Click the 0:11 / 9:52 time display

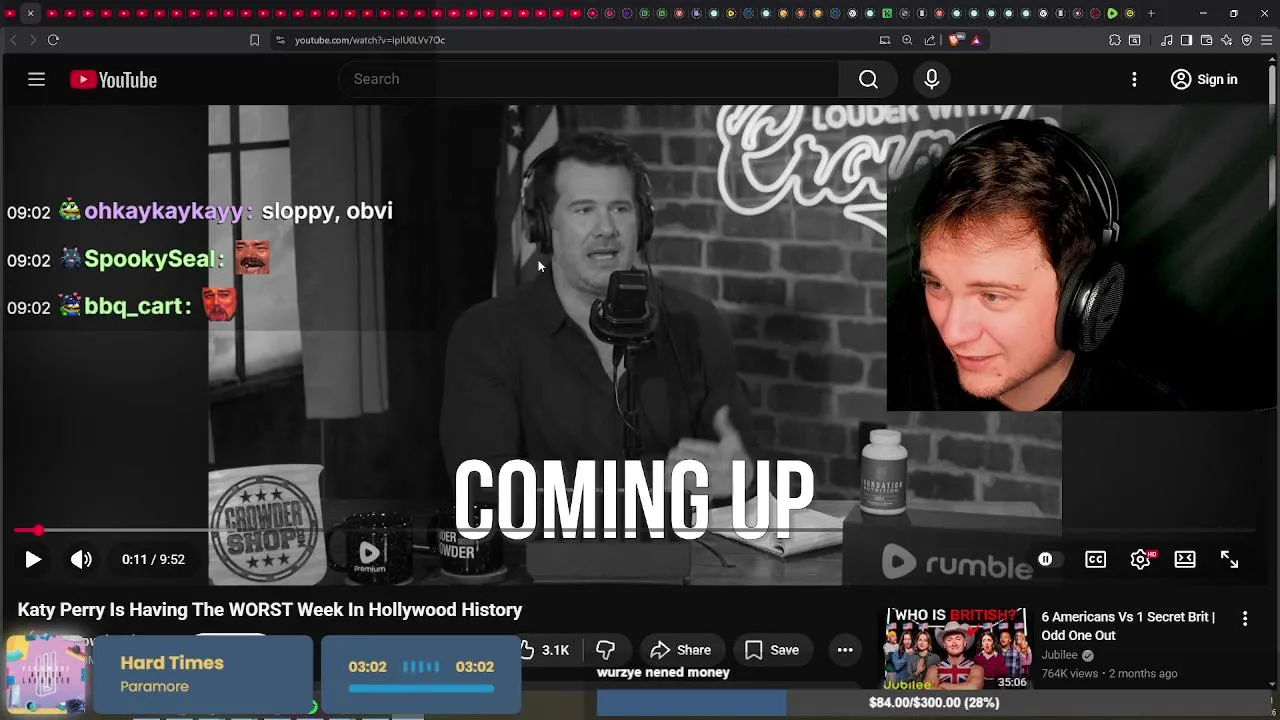(x=153, y=559)
